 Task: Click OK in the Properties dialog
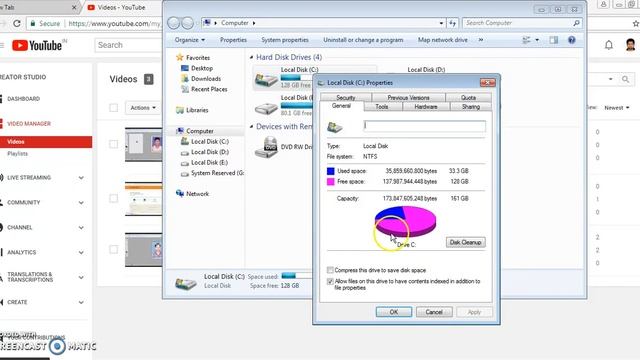click(x=394, y=312)
